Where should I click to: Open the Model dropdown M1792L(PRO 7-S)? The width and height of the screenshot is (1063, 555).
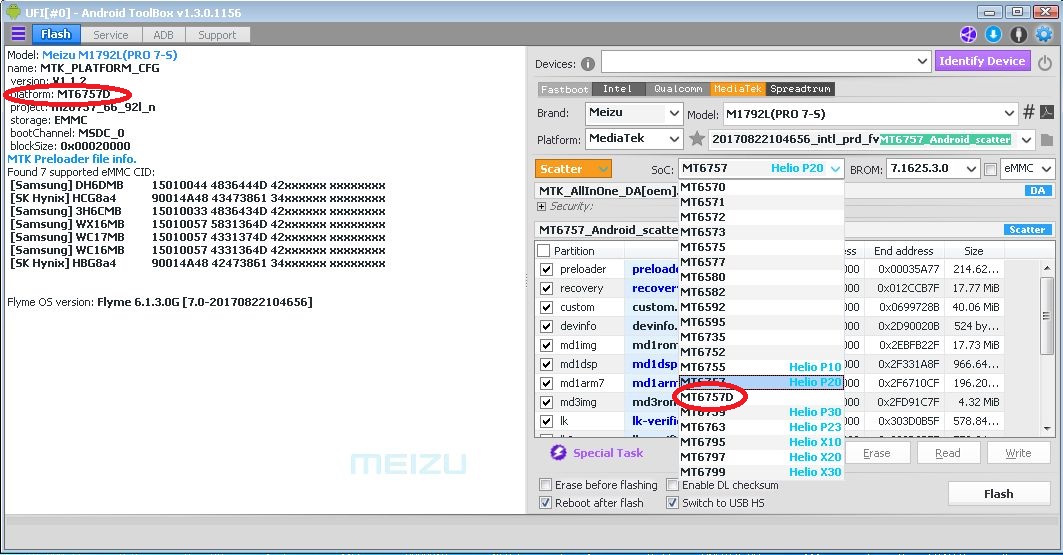[x=870, y=114]
